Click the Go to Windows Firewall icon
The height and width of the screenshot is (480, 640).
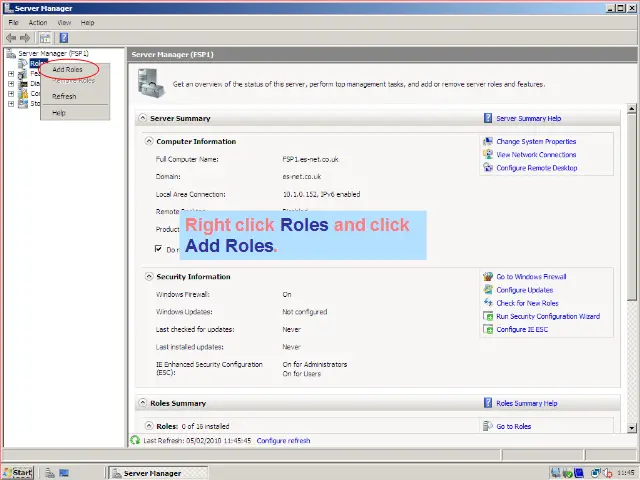tap(488, 276)
